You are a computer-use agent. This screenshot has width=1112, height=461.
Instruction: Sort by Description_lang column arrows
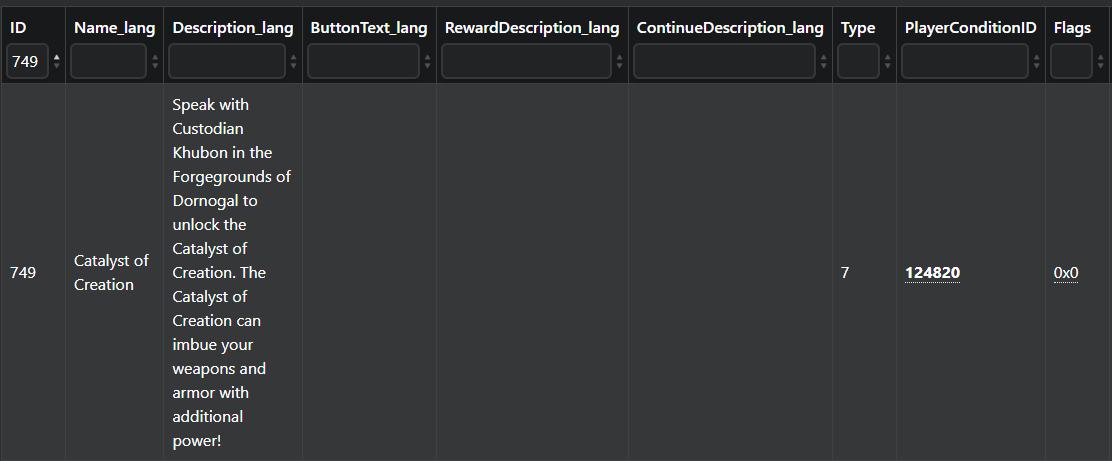294,62
